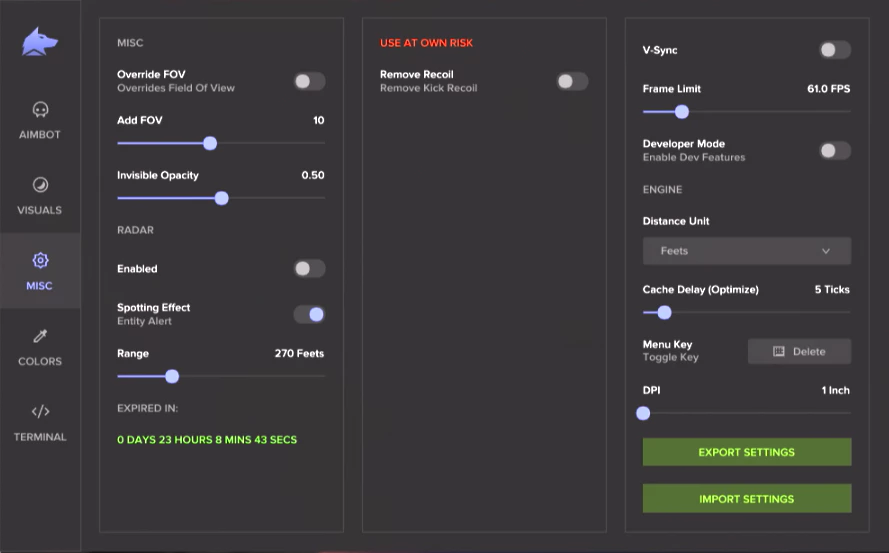This screenshot has height=553, width=889.
Task: Click the Invisible Opacity slider handle
Action: (x=222, y=199)
